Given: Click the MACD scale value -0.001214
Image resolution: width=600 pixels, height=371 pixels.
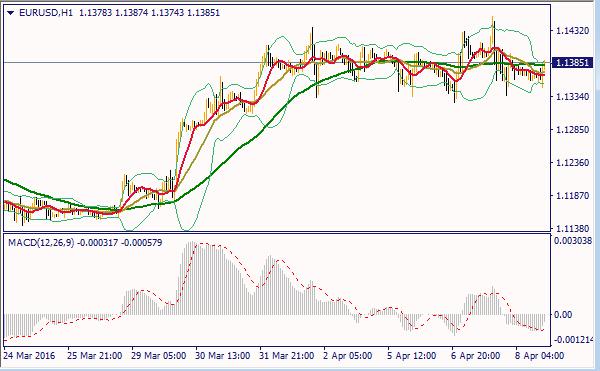Looking at the screenshot, I should (x=573, y=340).
